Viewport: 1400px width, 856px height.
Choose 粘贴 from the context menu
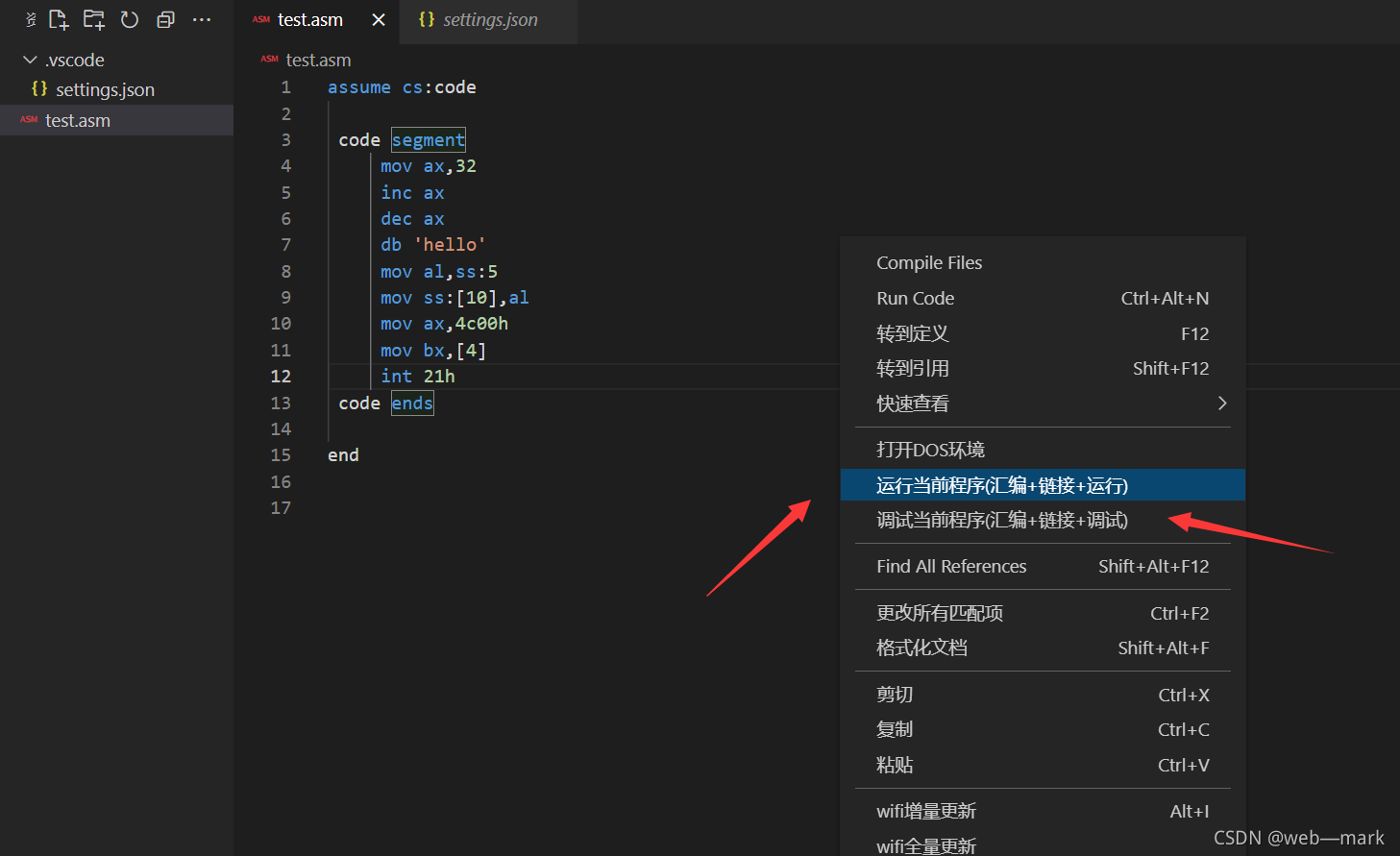click(x=1043, y=766)
